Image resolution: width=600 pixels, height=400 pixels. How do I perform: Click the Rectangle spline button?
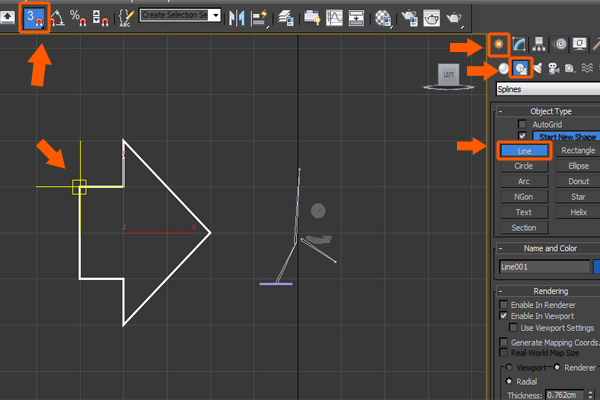578,150
